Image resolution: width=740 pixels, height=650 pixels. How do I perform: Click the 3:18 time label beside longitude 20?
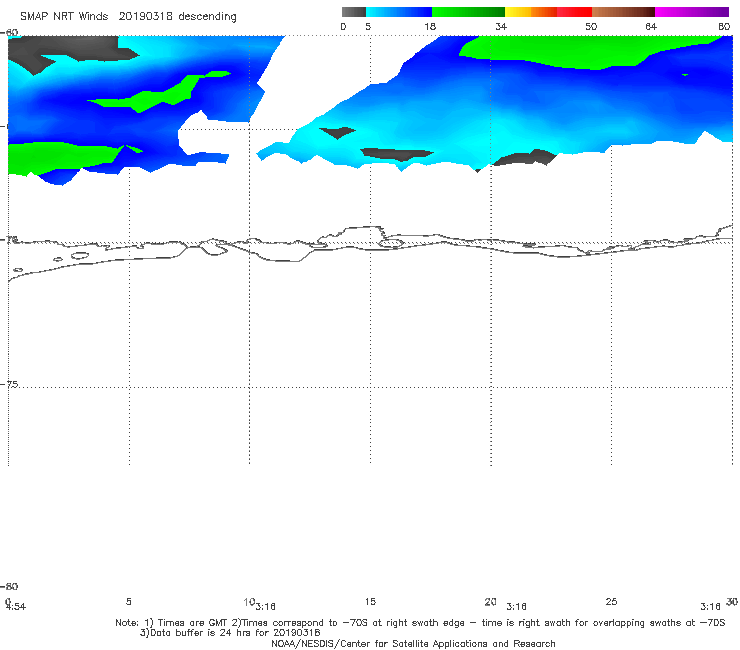pyautogui.click(x=516, y=607)
